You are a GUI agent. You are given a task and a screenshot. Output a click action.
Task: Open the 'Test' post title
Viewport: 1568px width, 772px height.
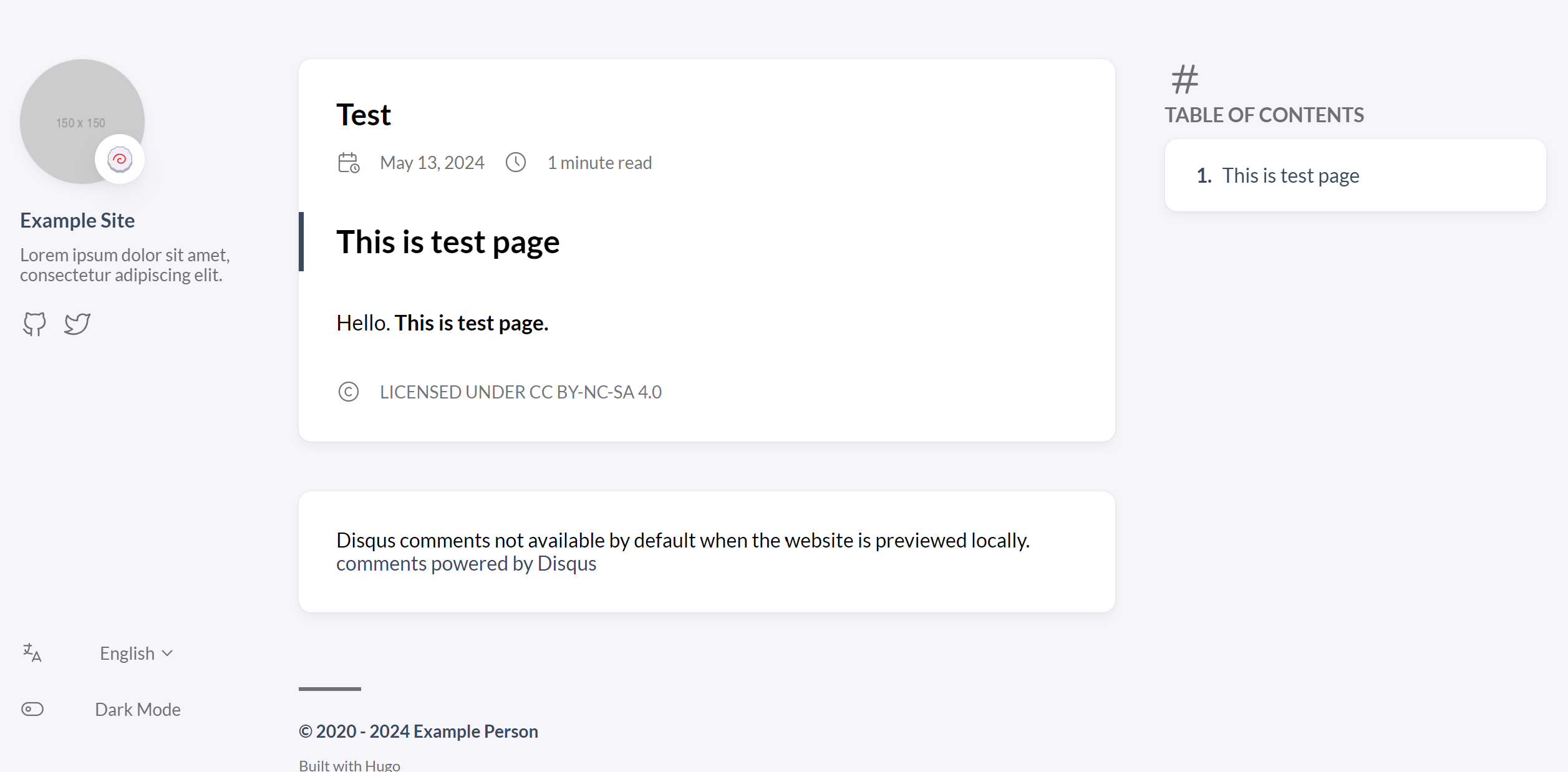pos(364,113)
